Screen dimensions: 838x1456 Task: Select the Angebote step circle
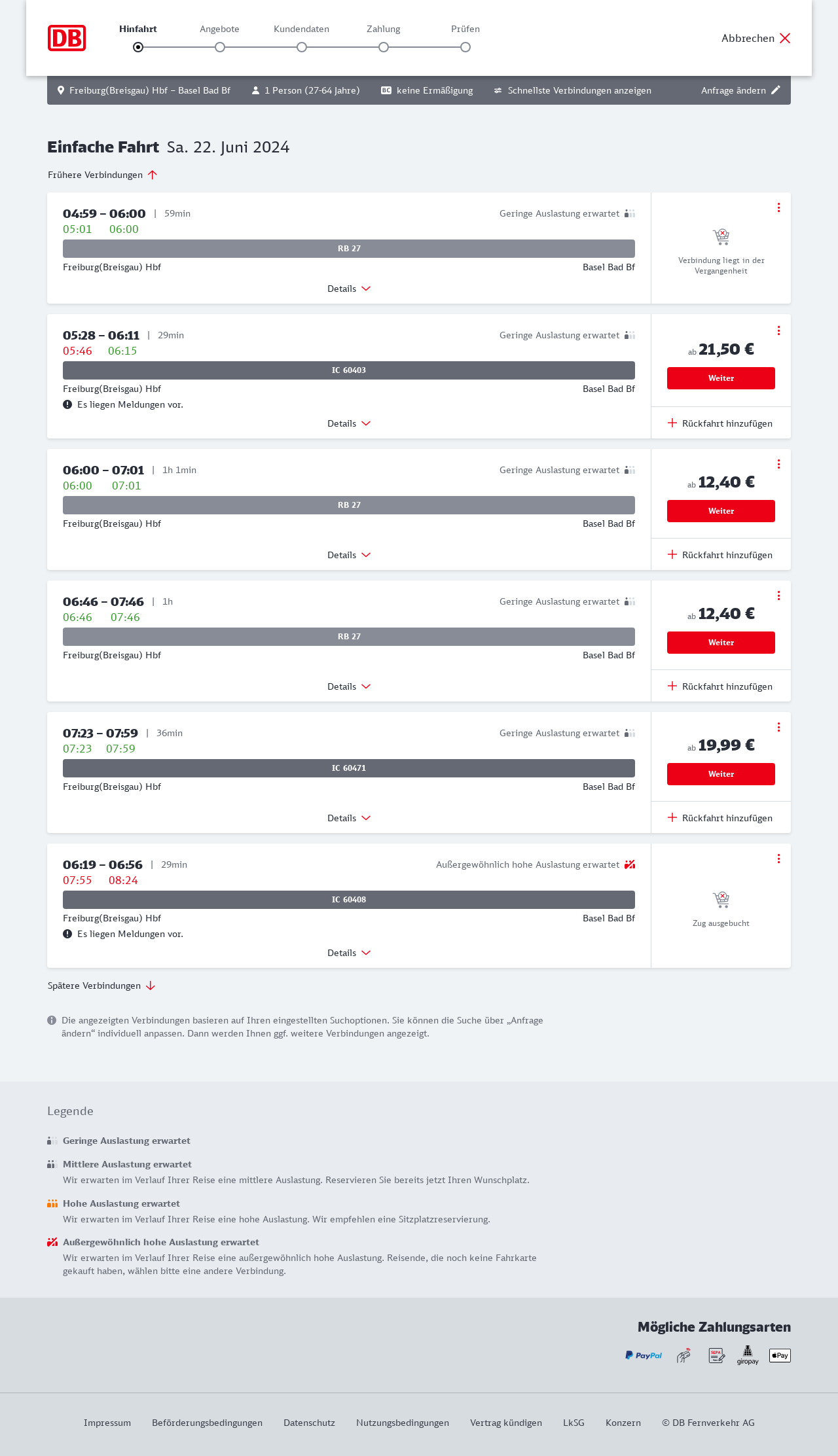tap(220, 47)
